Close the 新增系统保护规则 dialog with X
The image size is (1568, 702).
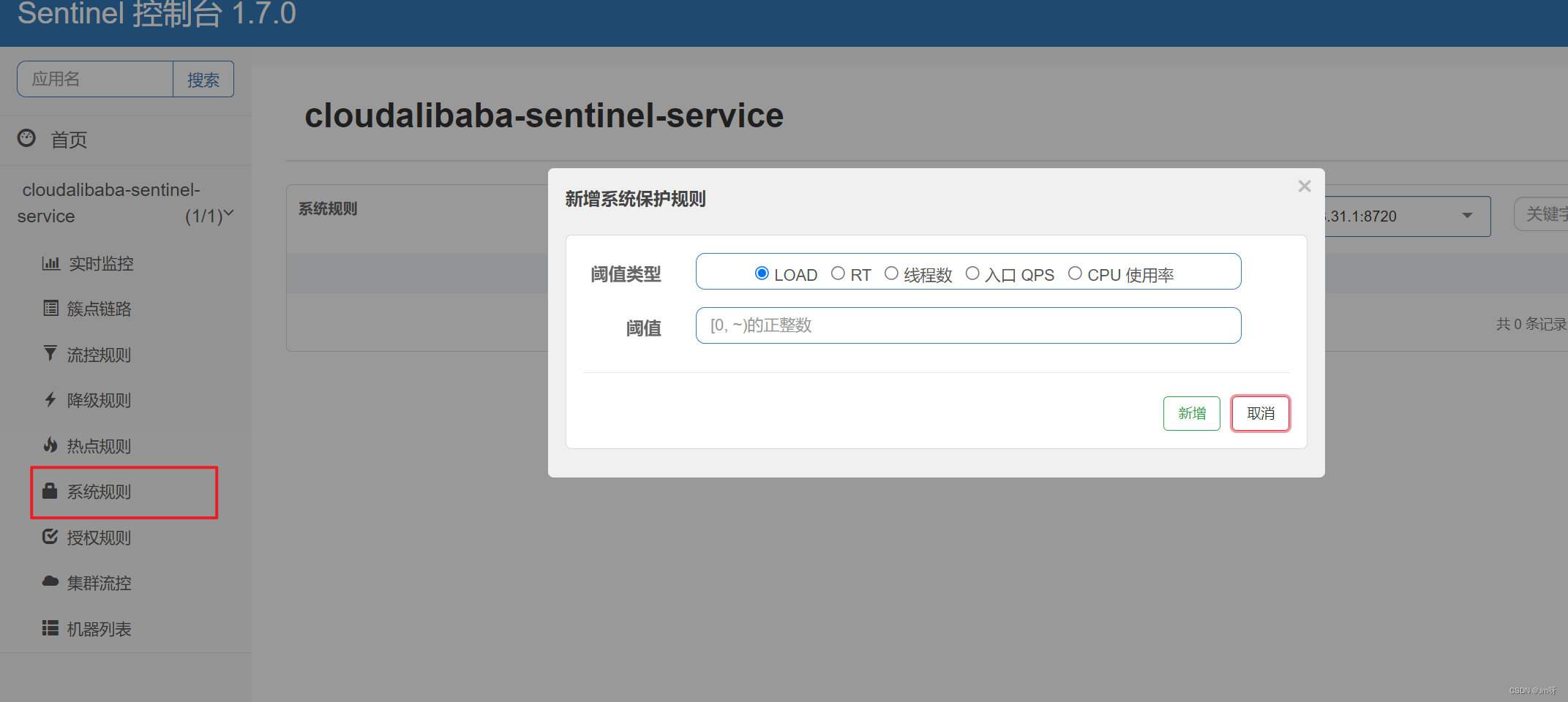pyautogui.click(x=1304, y=186)
